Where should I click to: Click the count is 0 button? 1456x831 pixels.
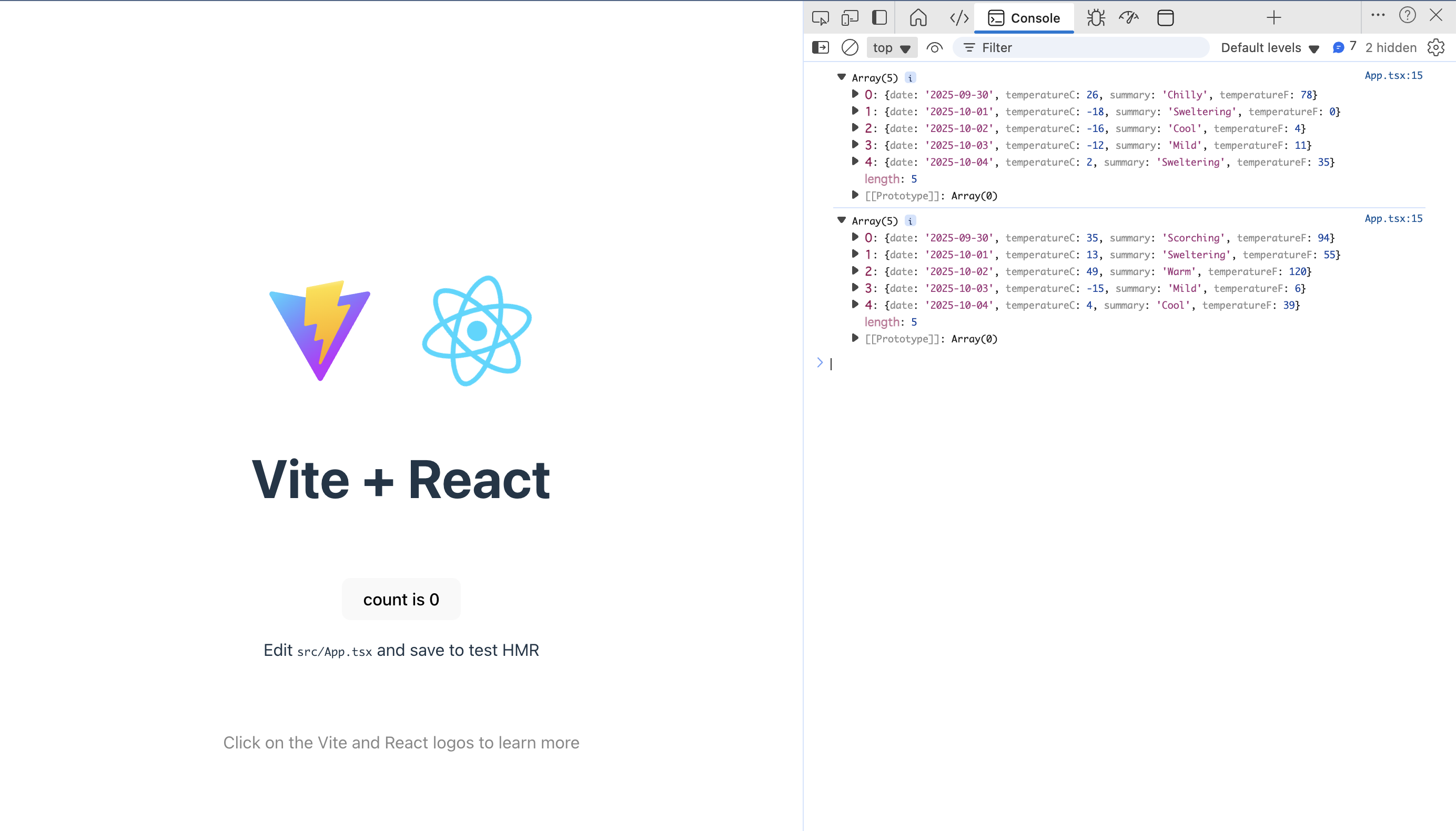pyautogui.click(x=401, y=599)
